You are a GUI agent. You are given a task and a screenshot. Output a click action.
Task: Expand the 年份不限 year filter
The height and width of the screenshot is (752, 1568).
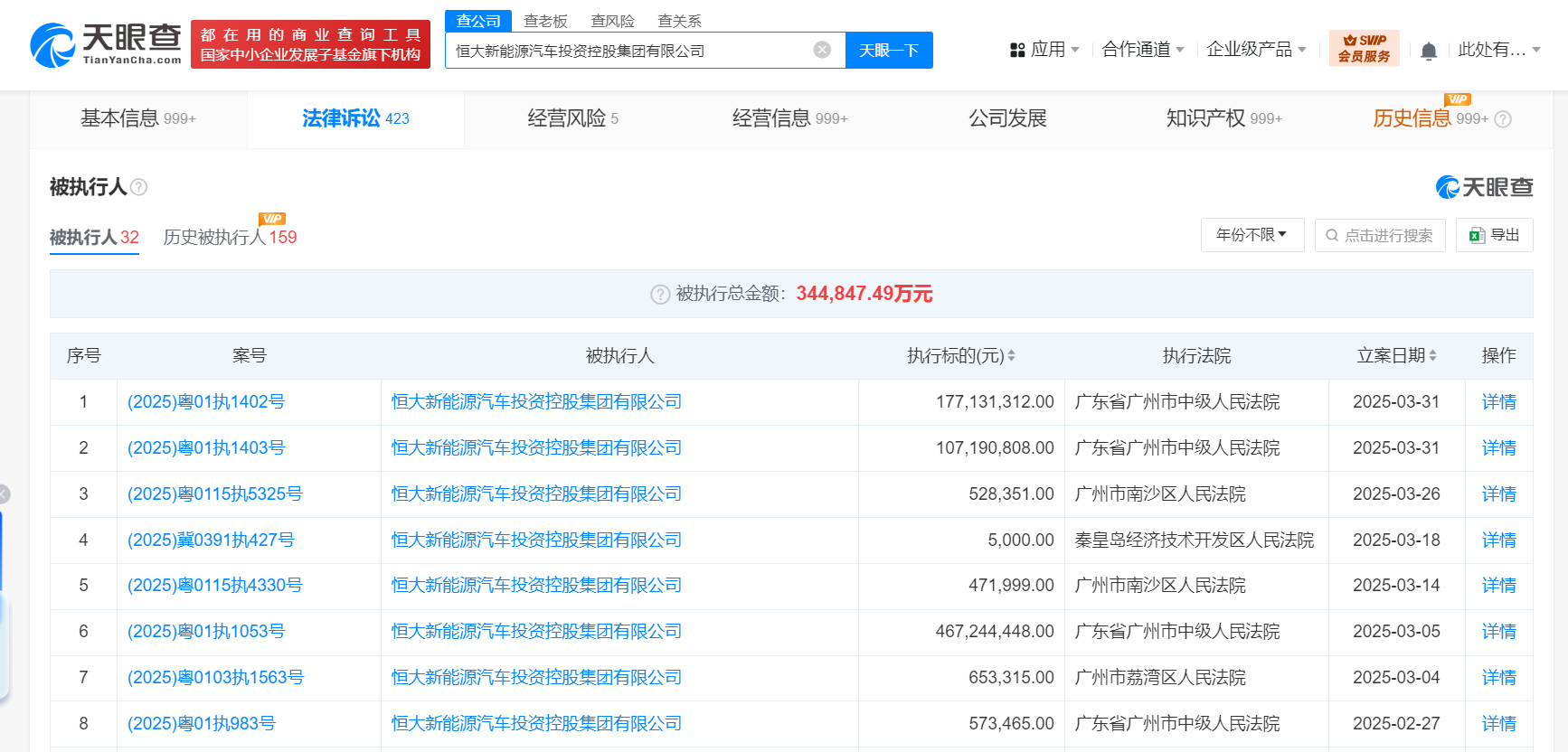tap(1252, 235)
